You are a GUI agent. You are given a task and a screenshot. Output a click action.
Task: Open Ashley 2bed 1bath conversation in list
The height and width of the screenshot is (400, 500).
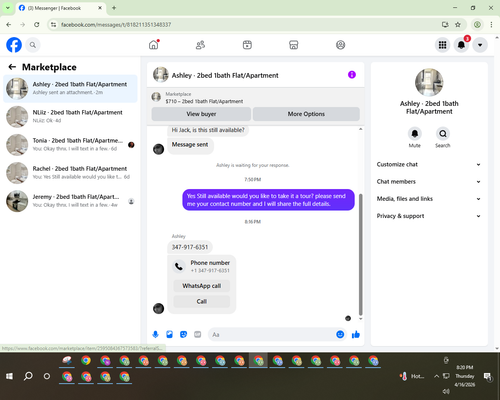pyautogui.click(x=70, y=88)
